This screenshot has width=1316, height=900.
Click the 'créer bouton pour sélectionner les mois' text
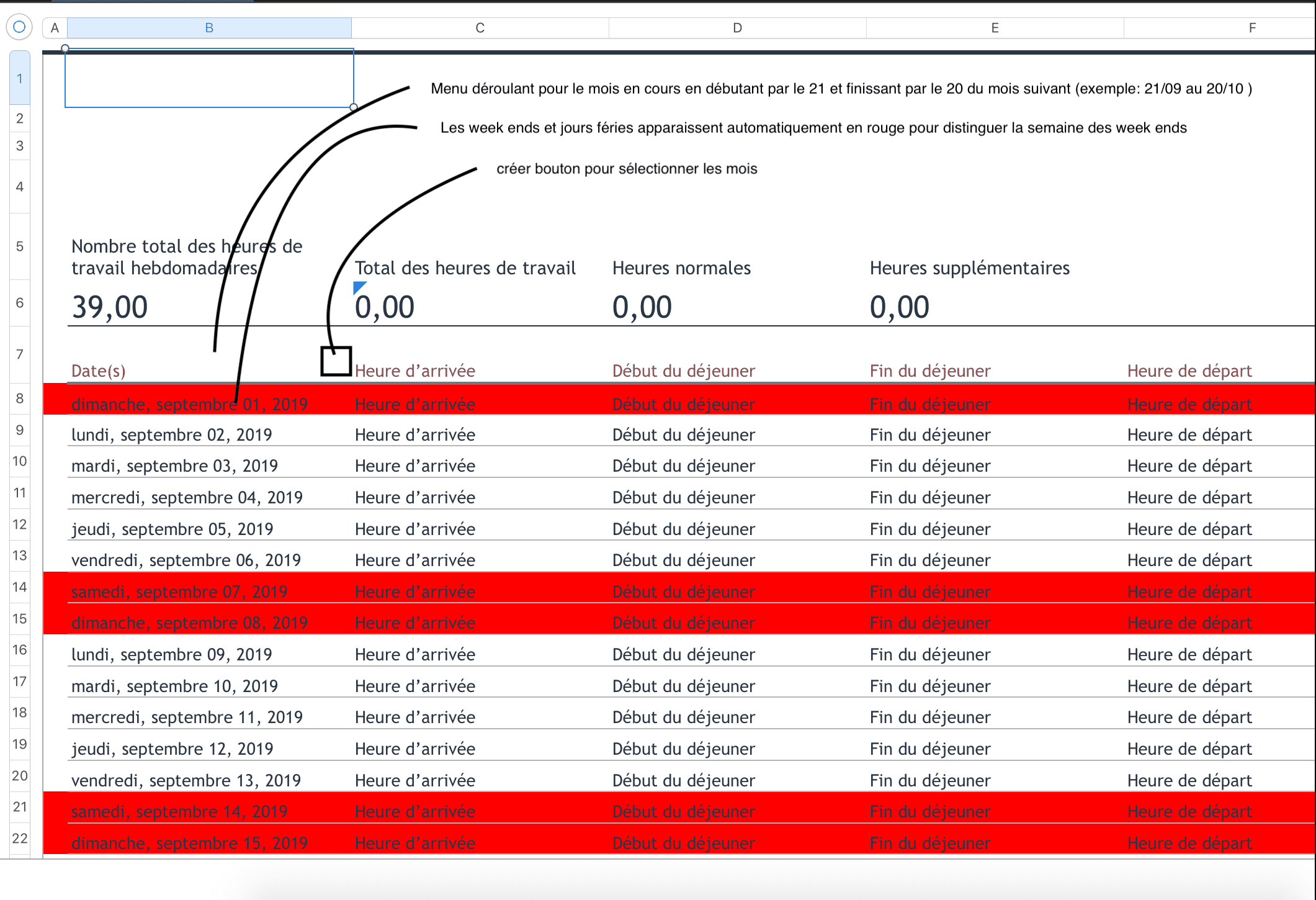(627, 169)
